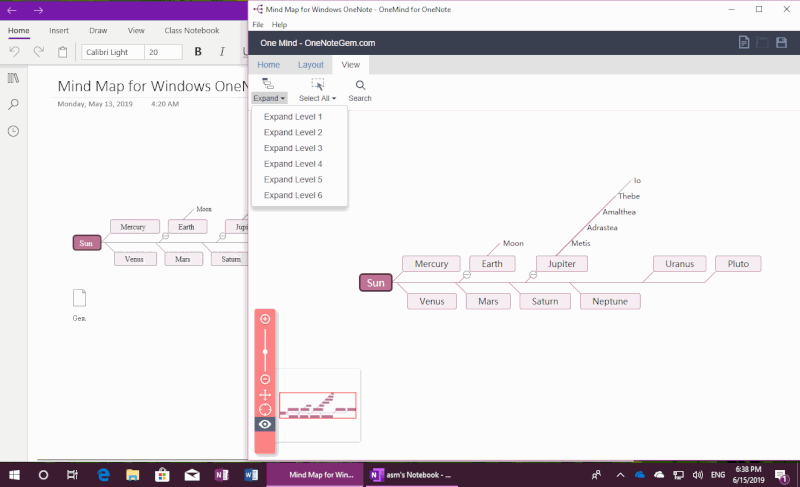Image resolution: width=800 pixels, height=487 pixels.
Task: Zoom out with the minus magnifier
Action: point(265,379)
